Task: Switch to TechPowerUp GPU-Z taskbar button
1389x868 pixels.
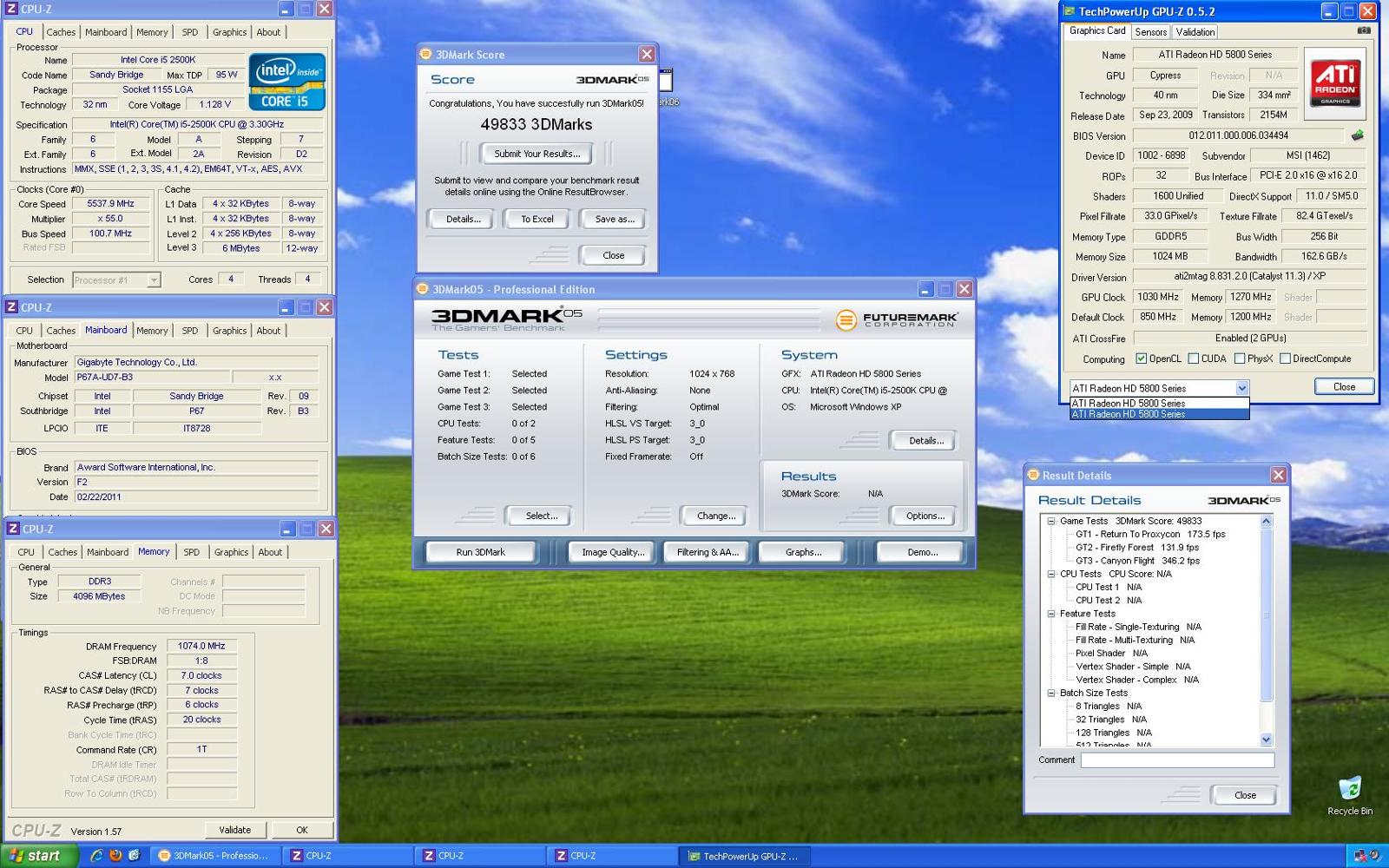Action: (x=744, y=856)
